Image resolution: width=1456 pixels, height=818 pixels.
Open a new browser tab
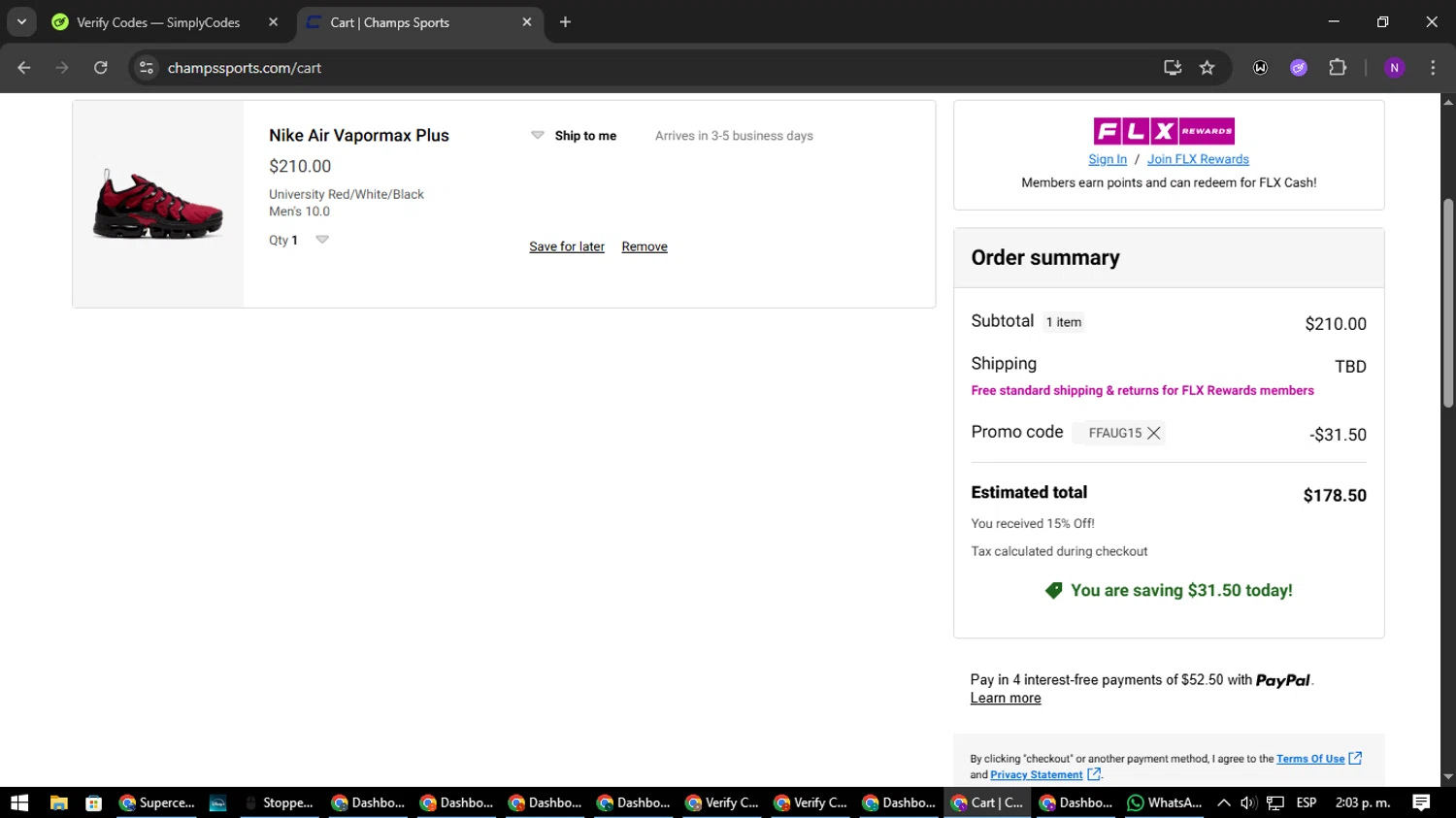(x=565, y=22)
